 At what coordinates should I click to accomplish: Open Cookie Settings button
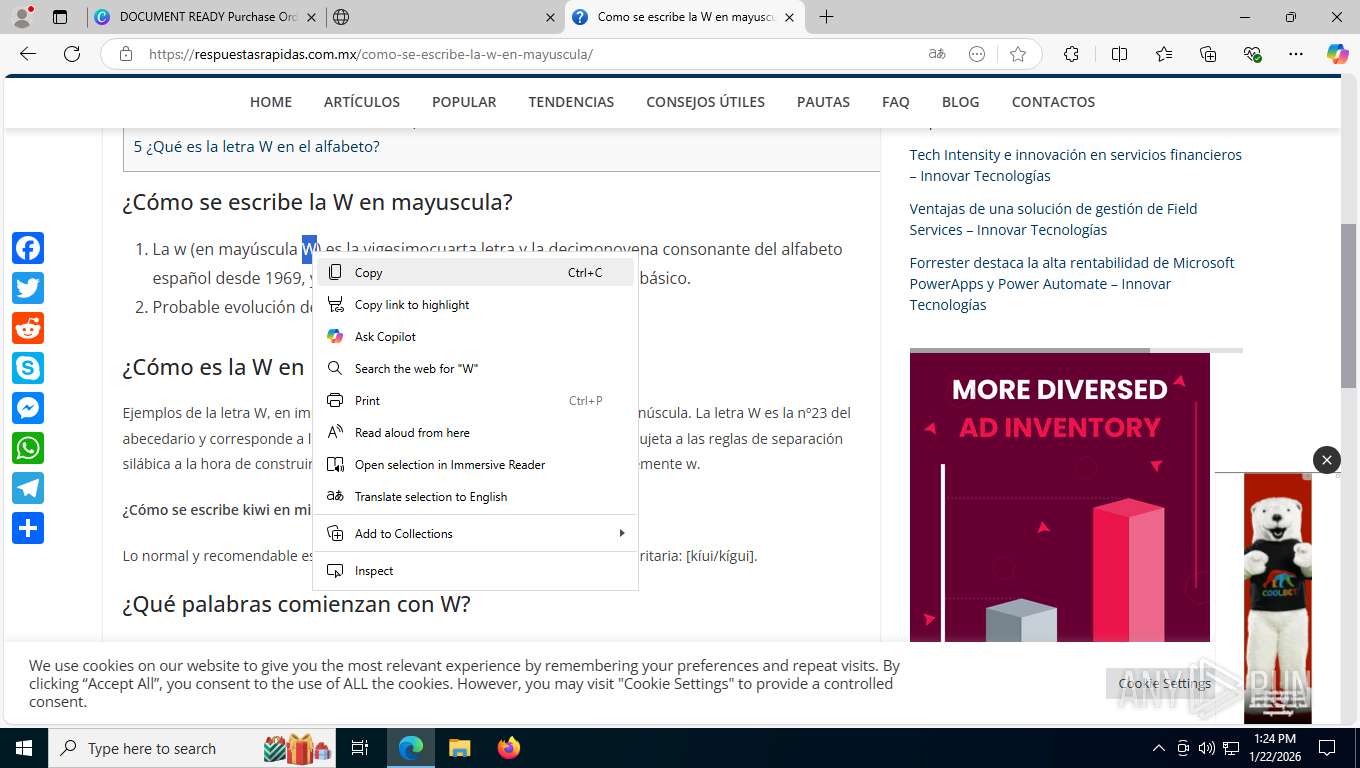click(x=1164, y=683)
